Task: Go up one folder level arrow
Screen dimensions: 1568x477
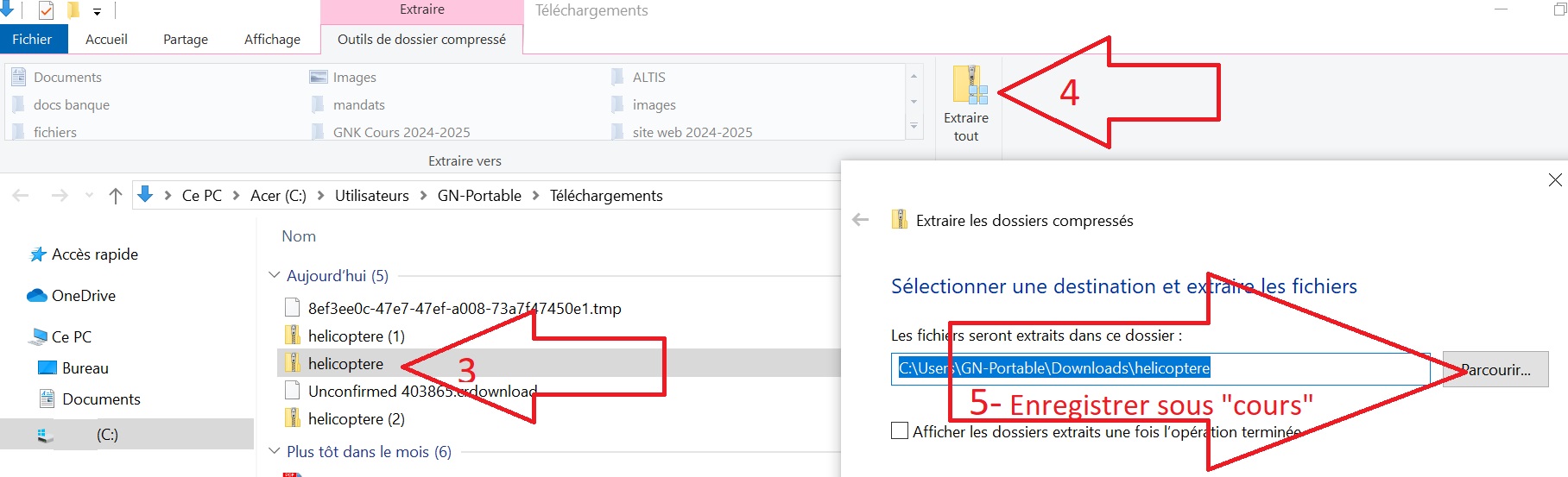Action: (x=116, y=196)
